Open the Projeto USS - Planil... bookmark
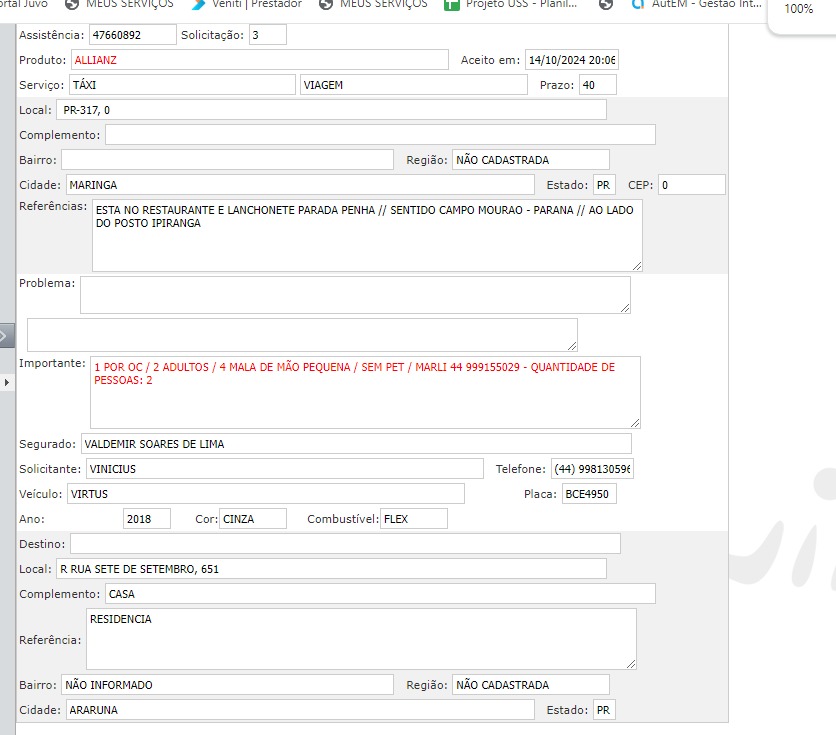The image size is (836, 735). [x=510, y=4]
